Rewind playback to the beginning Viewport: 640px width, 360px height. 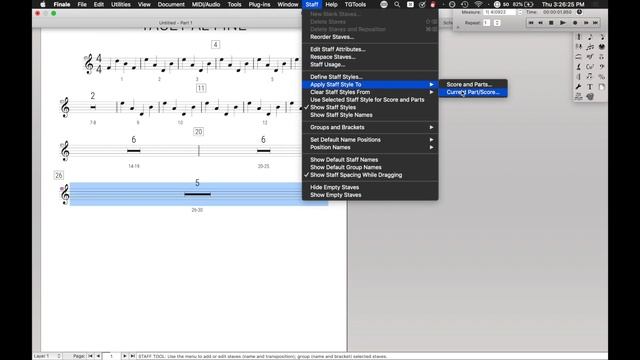point(531,23)
